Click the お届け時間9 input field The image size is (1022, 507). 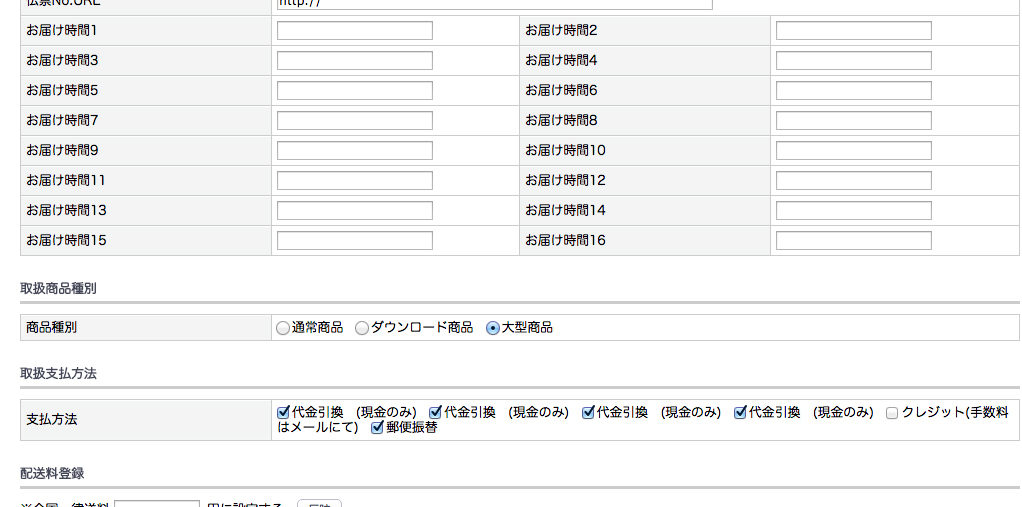354,151
